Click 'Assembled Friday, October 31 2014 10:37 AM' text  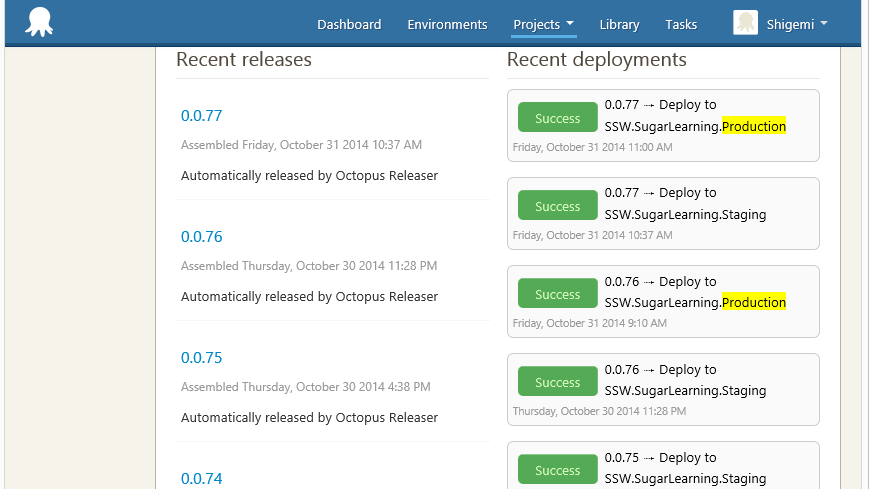[x=301, y=145]
